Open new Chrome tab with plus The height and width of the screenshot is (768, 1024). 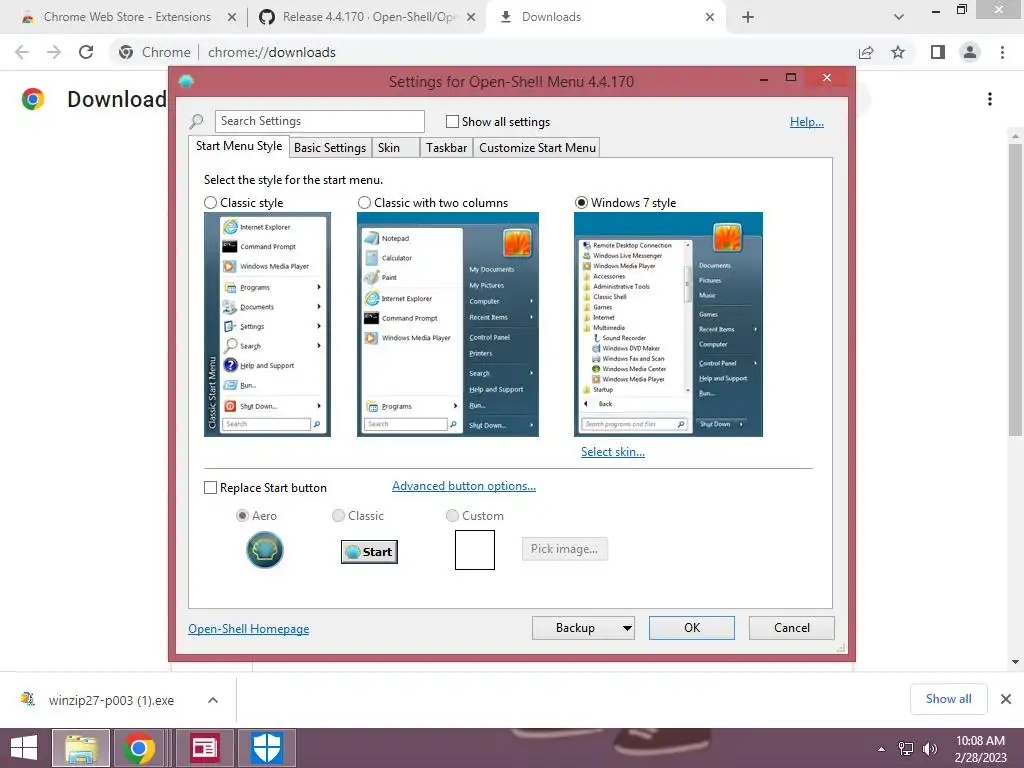click(748, 17)
